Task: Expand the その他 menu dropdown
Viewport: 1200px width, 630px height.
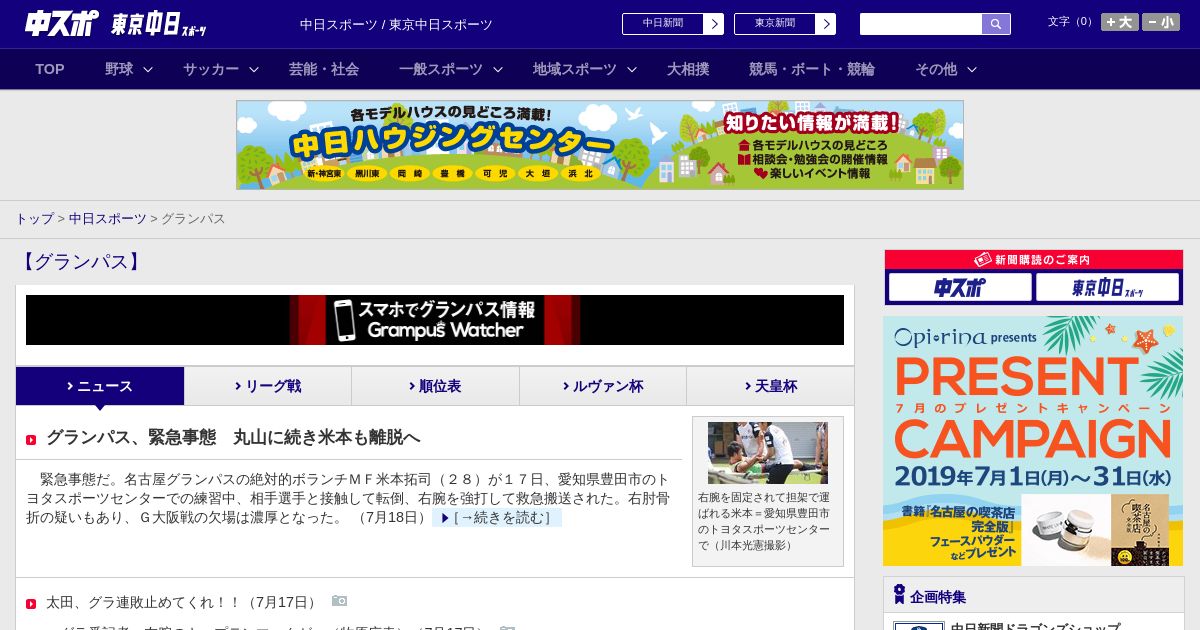Action: coord(946,69)
